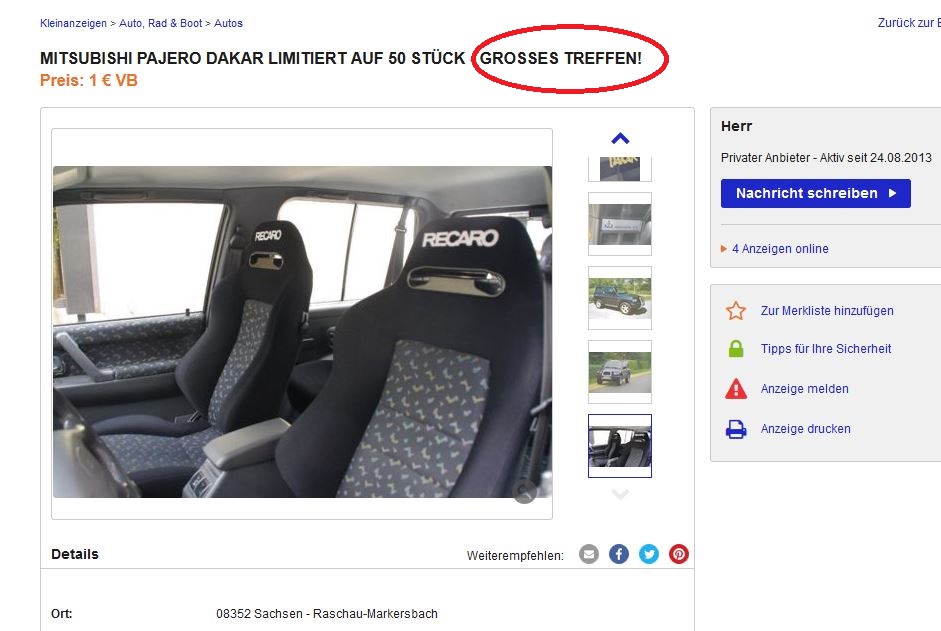This screenshot has height=631, width=941.
Task: Pin the listing on Pinterest
Action: 679,554
